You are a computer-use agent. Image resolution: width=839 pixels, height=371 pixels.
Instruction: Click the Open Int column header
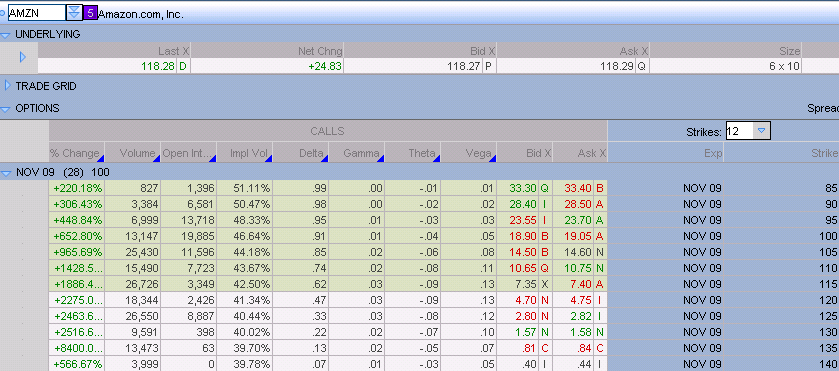(189, 154)
